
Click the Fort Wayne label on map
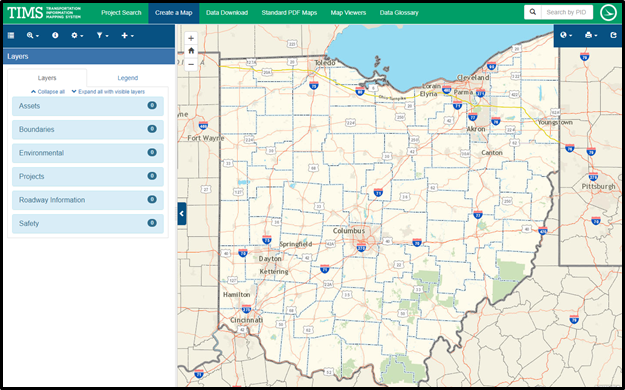[x=206, y=138]
